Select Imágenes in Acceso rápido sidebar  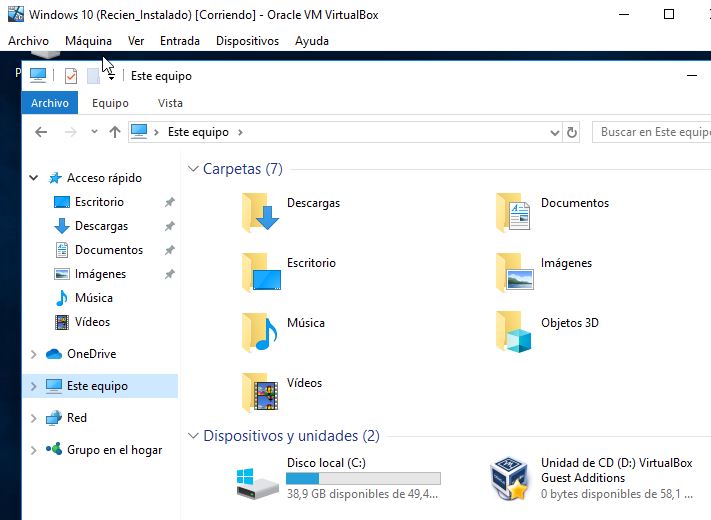click(100, 274)
